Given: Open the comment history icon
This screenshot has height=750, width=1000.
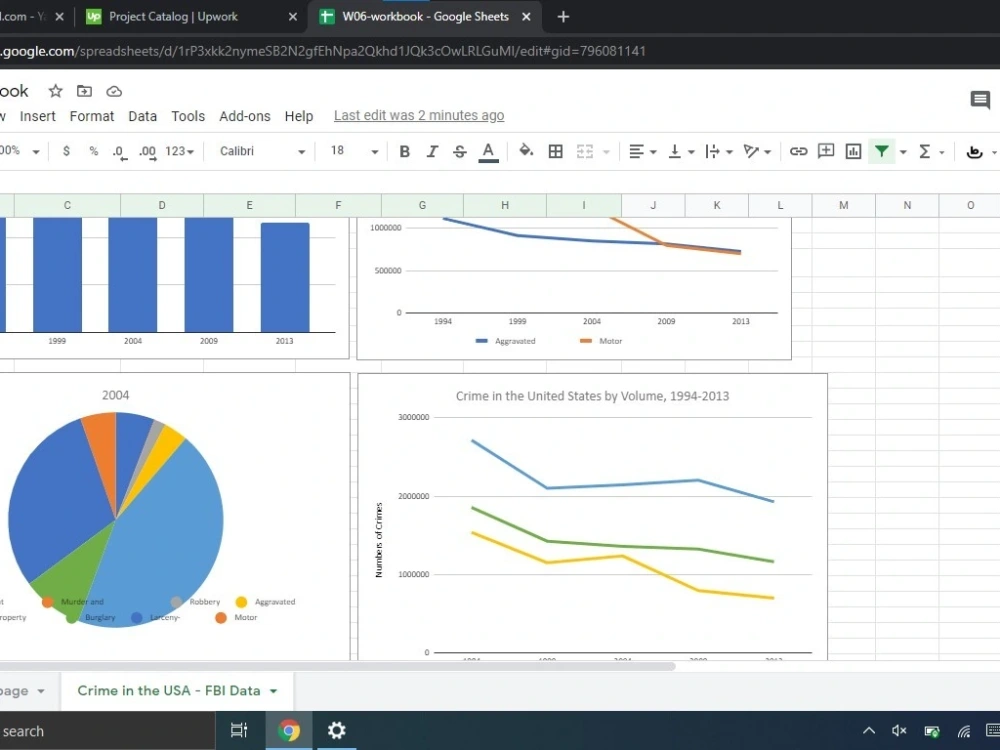Looking at the screenshot, I should (980, 99).
